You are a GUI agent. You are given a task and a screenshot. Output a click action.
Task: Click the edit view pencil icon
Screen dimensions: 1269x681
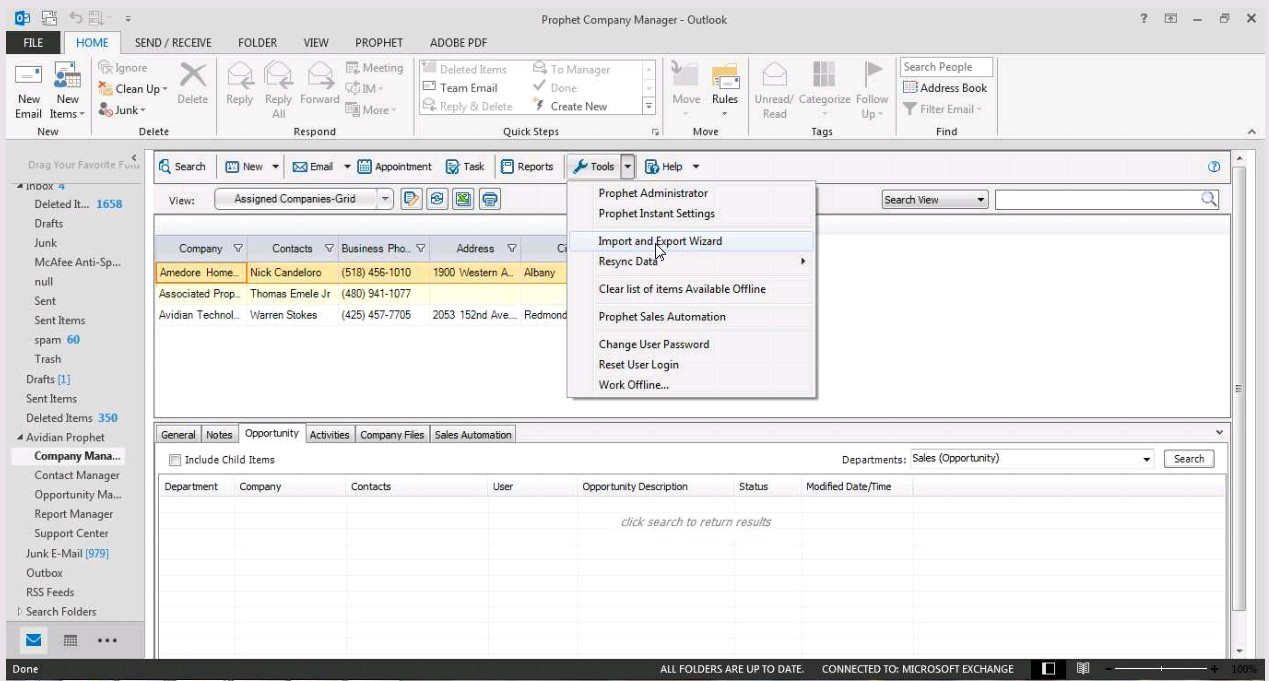pyautogui.click(x=411, y=199)
